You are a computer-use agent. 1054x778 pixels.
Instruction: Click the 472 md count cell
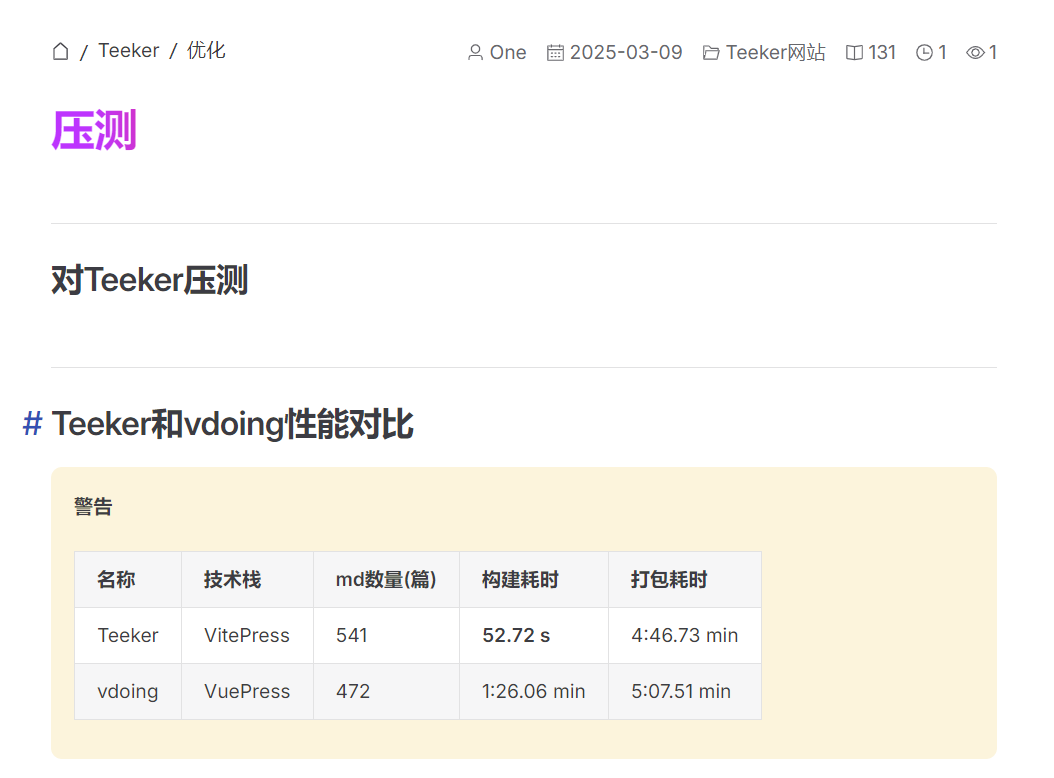(x=387, y=691)
